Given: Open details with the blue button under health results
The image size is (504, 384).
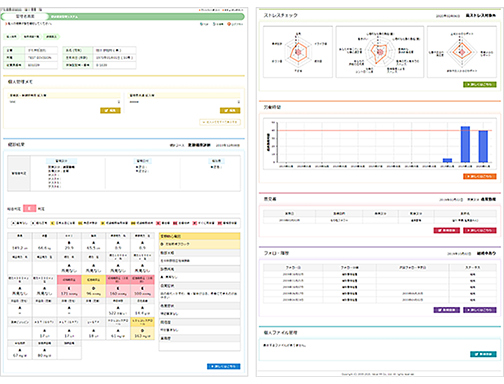Looking at the screenshot, I should [x=223, y=366].
